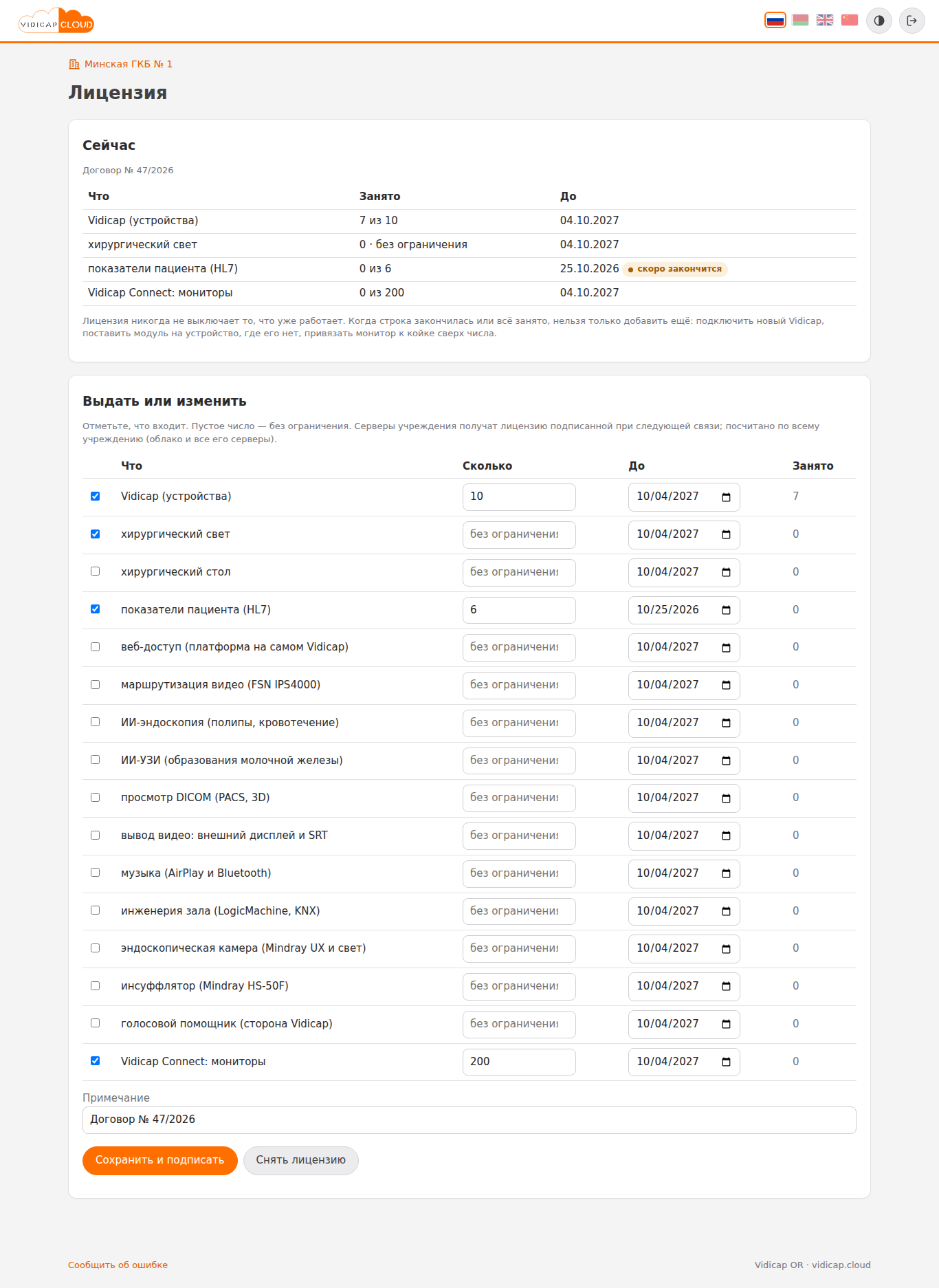Choose the Chinese flag language

(850, 20)
